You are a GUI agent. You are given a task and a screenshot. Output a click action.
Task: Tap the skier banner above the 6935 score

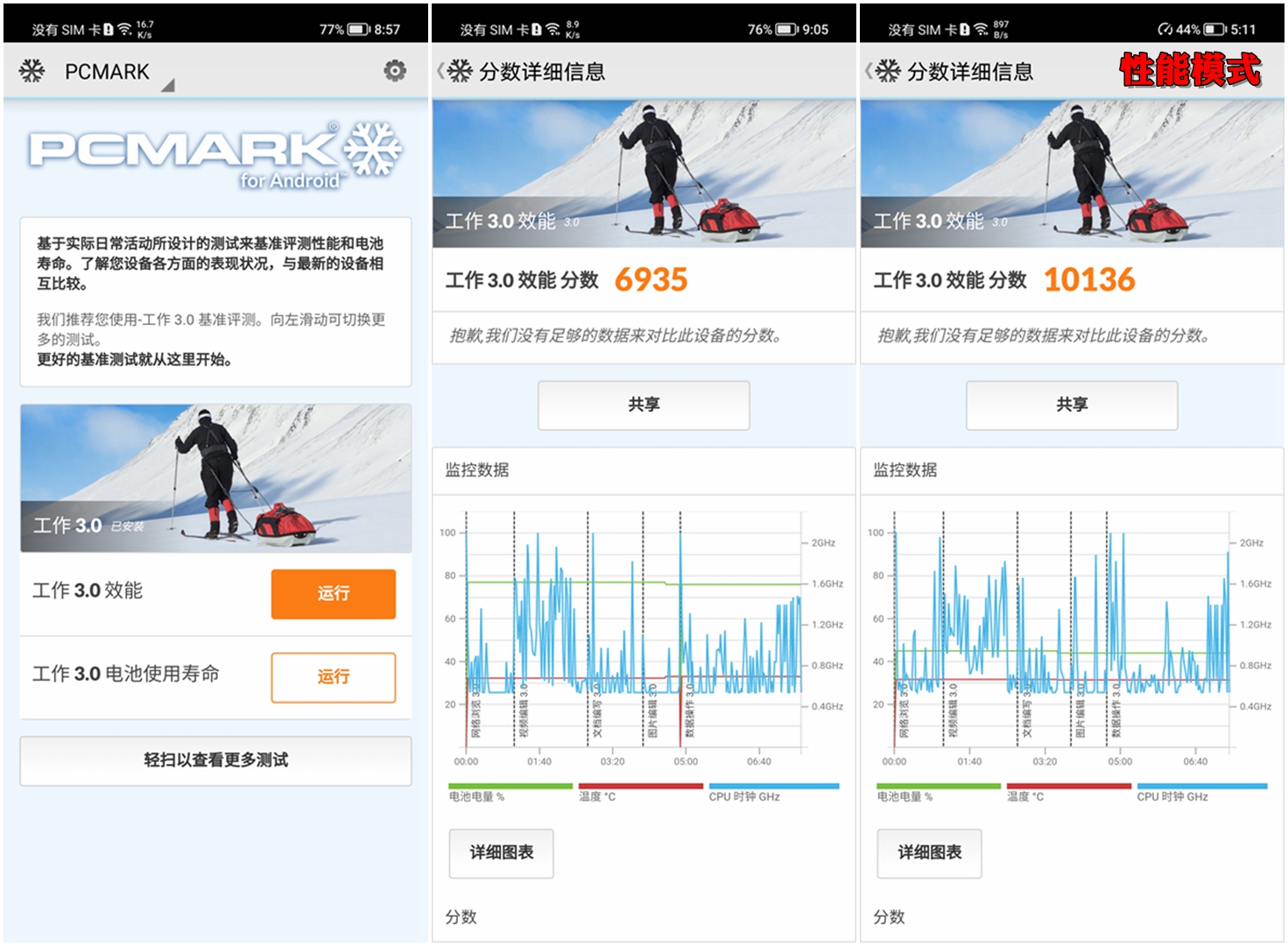click(644, 173)
